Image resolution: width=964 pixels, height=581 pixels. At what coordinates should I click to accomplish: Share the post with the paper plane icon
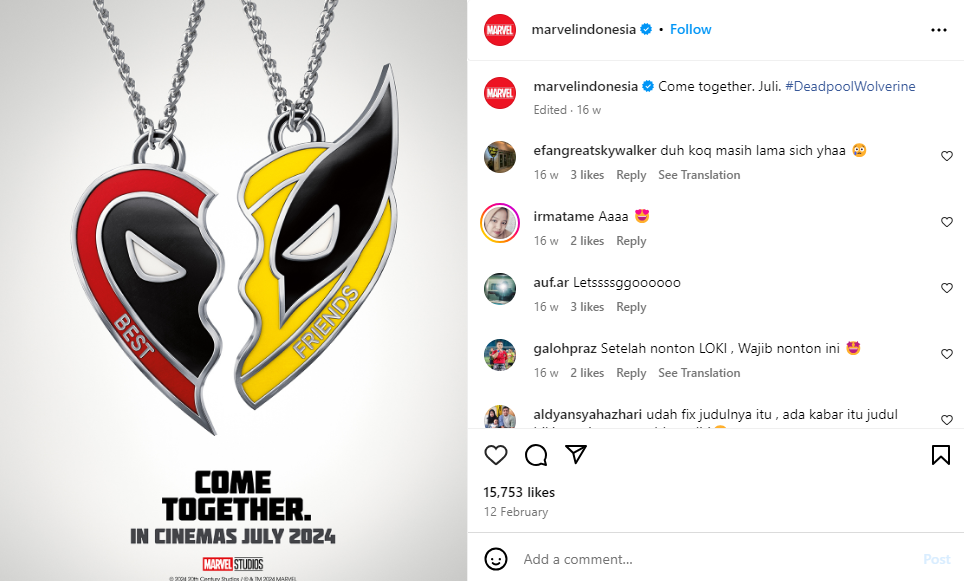pyautogui.click(x=576, y=454)
